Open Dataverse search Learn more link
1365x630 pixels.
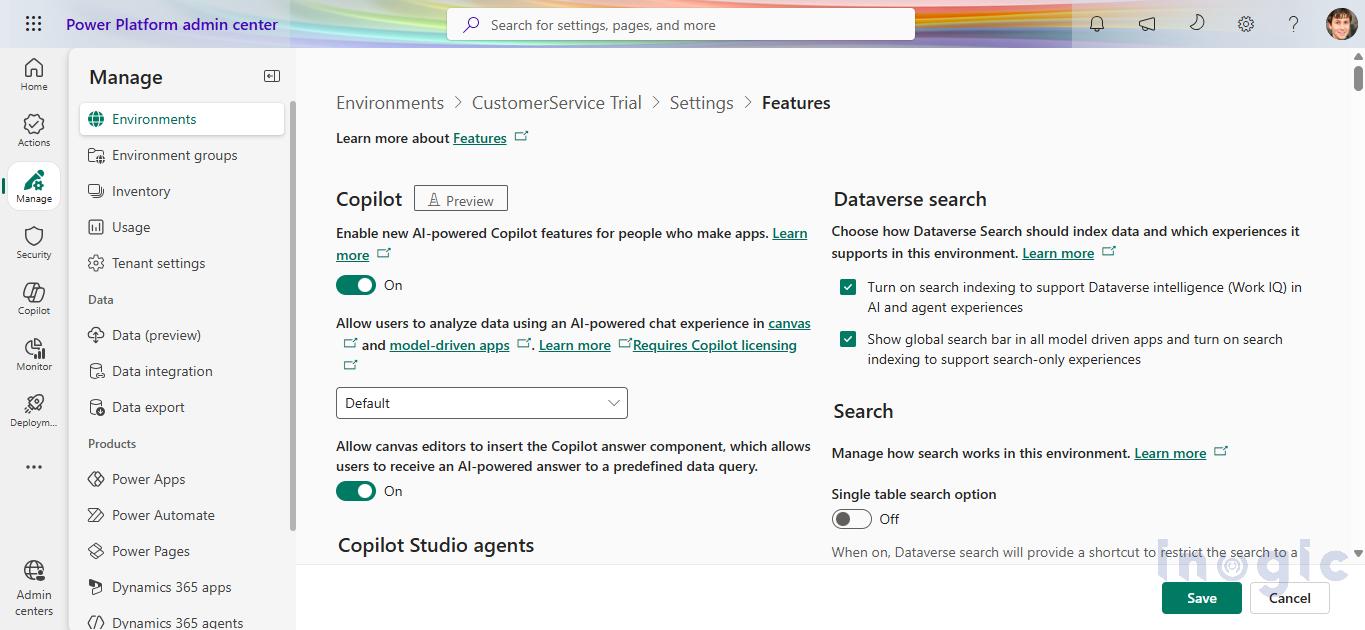pos(1058,253)
